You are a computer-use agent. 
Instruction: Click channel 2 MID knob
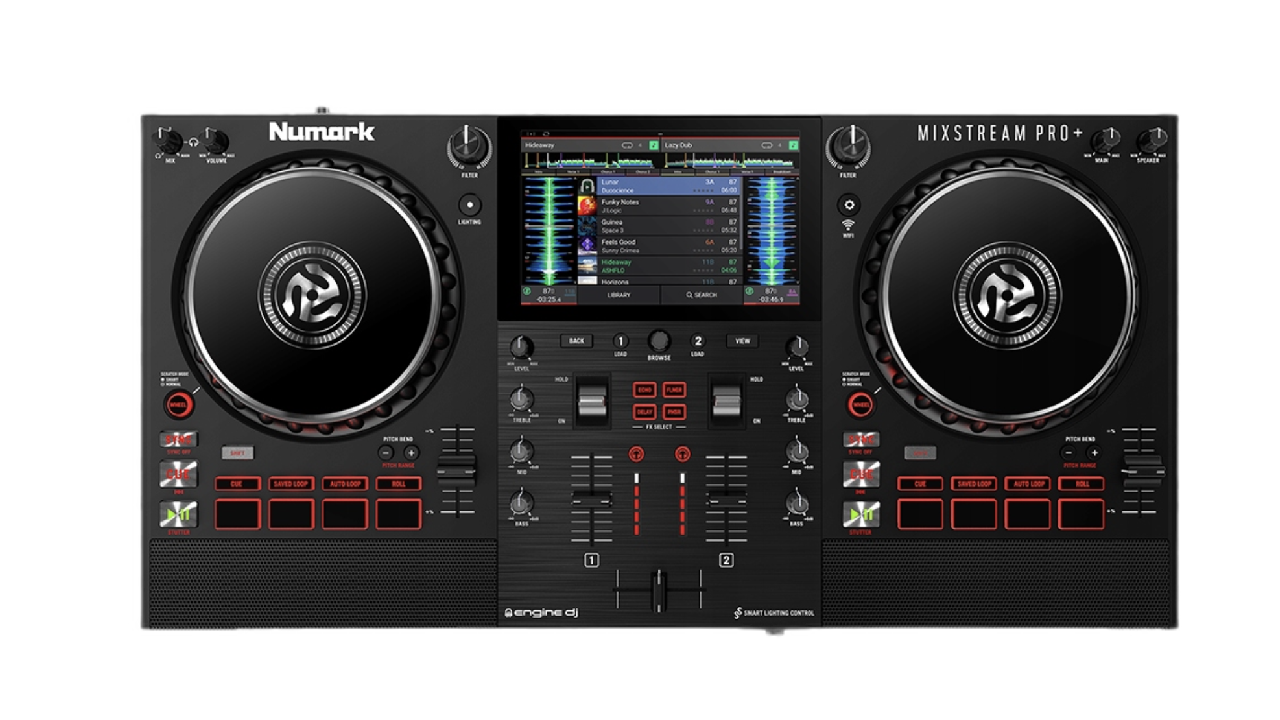tap(797, 451)
